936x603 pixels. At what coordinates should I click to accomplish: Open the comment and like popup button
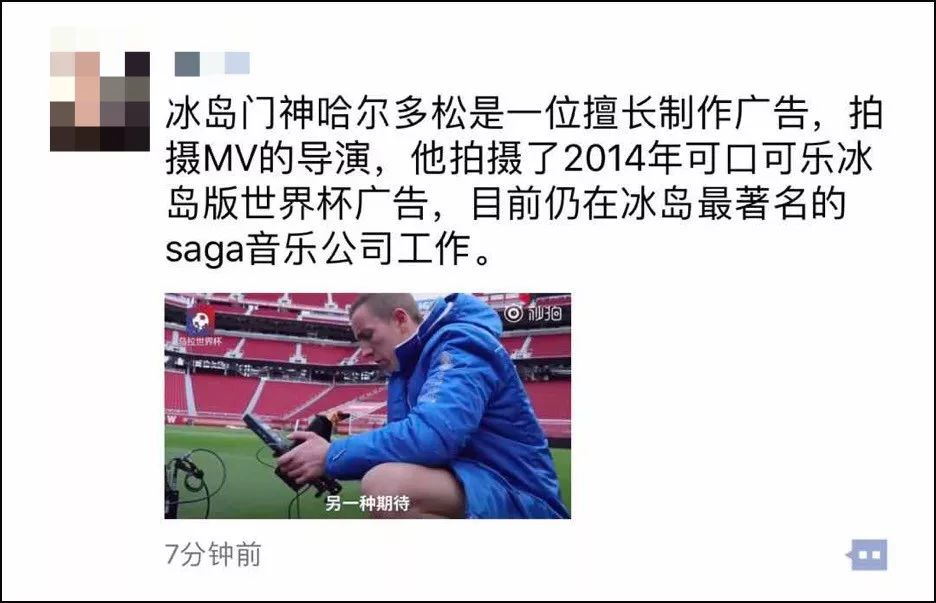click(867, 555)
